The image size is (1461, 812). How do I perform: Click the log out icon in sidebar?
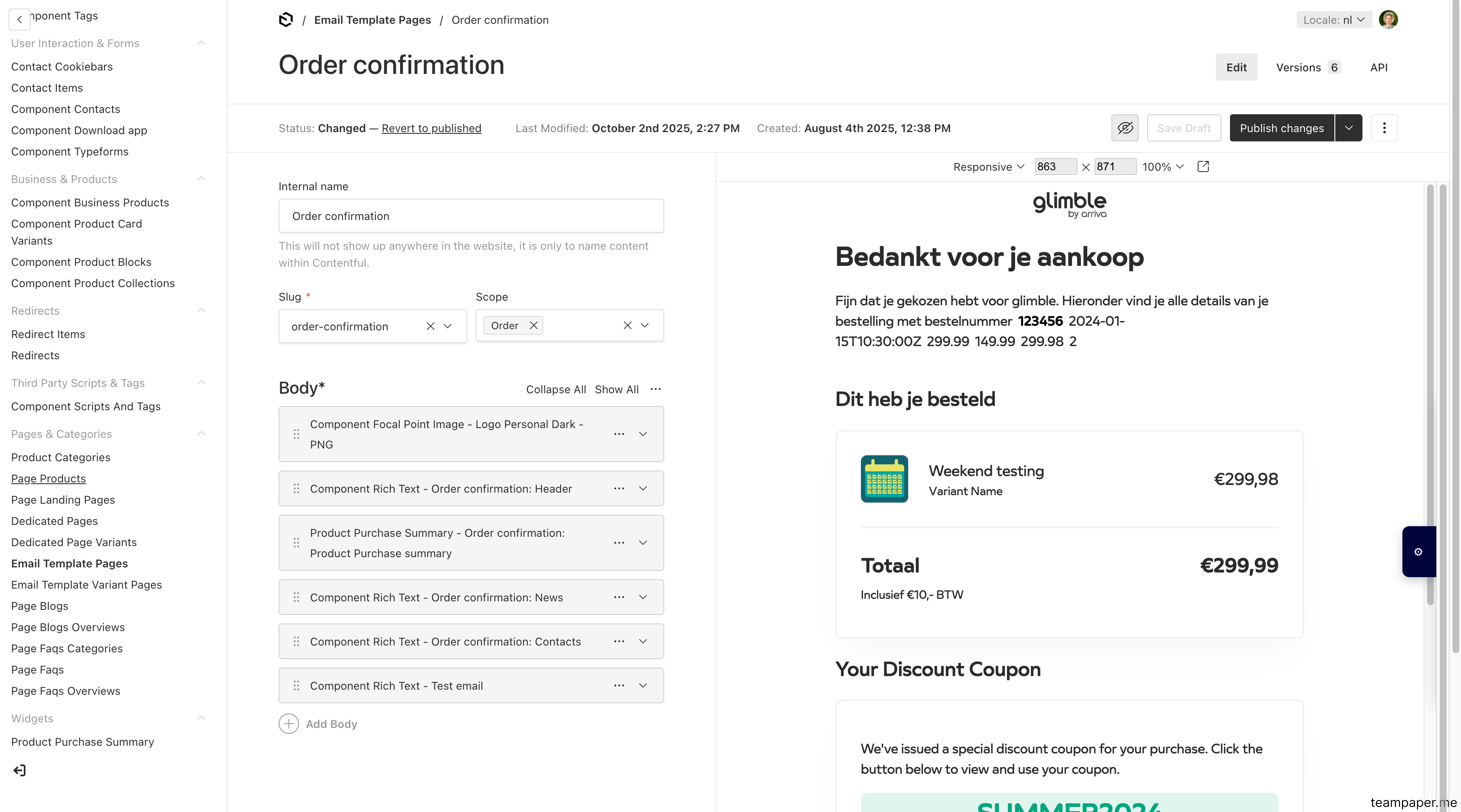(19, 770)
